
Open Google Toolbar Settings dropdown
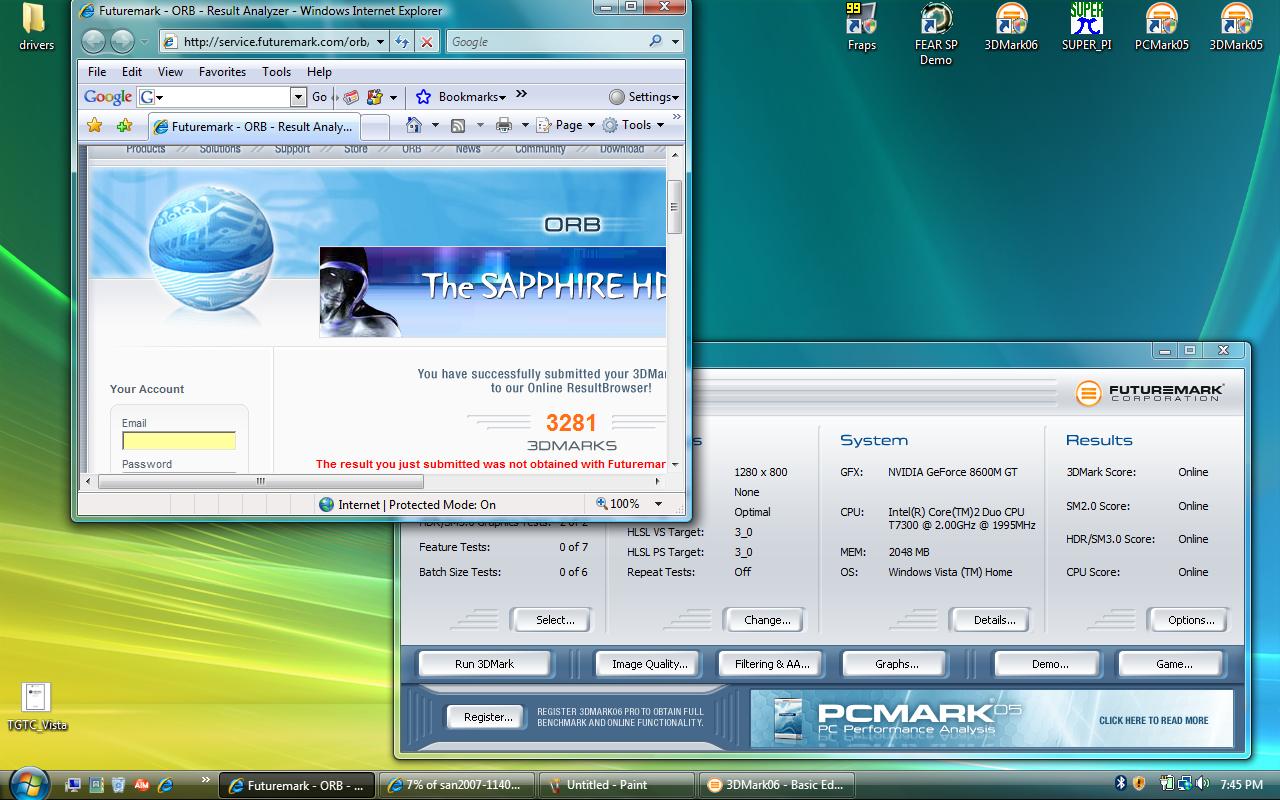[x=644, y=97]
